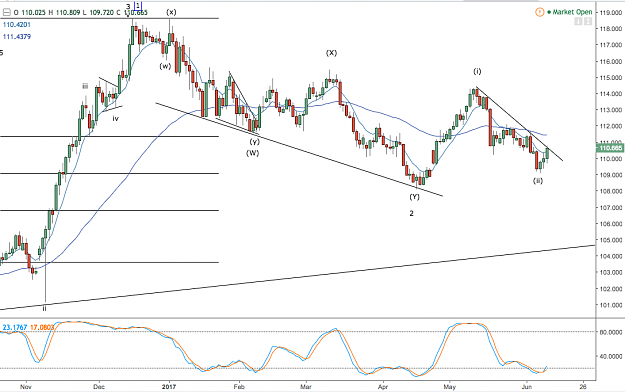The width and height of the screenshot is (625, 392).
Task: Click the open price value 110.025
Action: point(33,13)
